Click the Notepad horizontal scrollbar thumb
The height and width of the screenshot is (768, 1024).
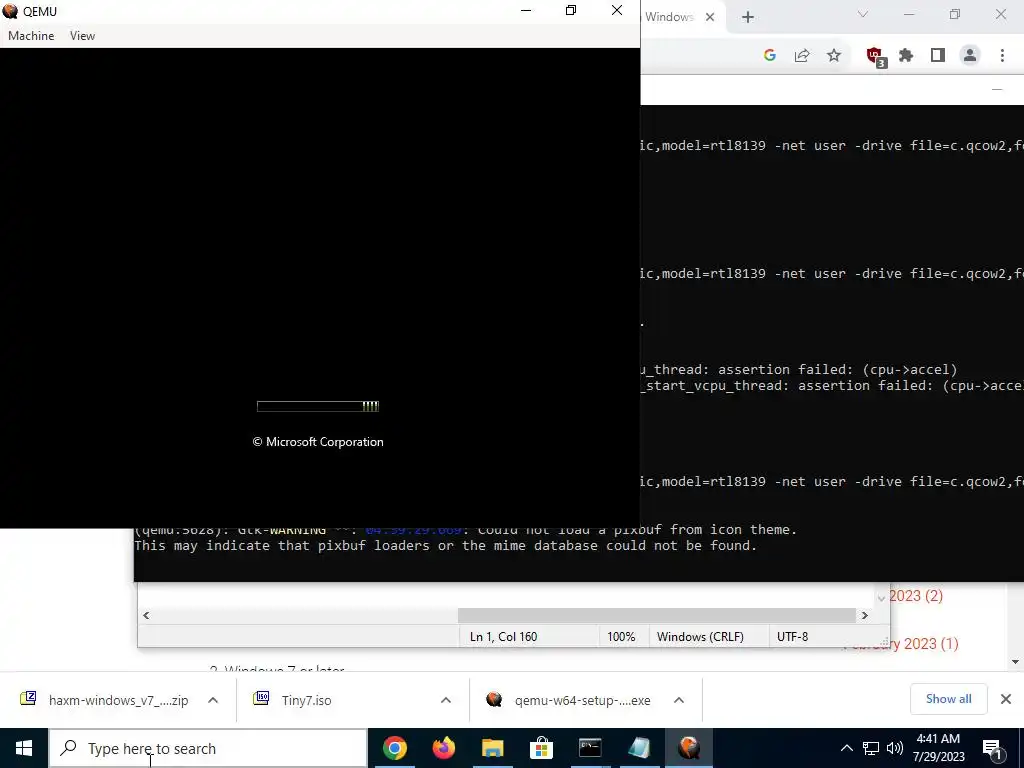pyautogui.click(x=656, y=615)
